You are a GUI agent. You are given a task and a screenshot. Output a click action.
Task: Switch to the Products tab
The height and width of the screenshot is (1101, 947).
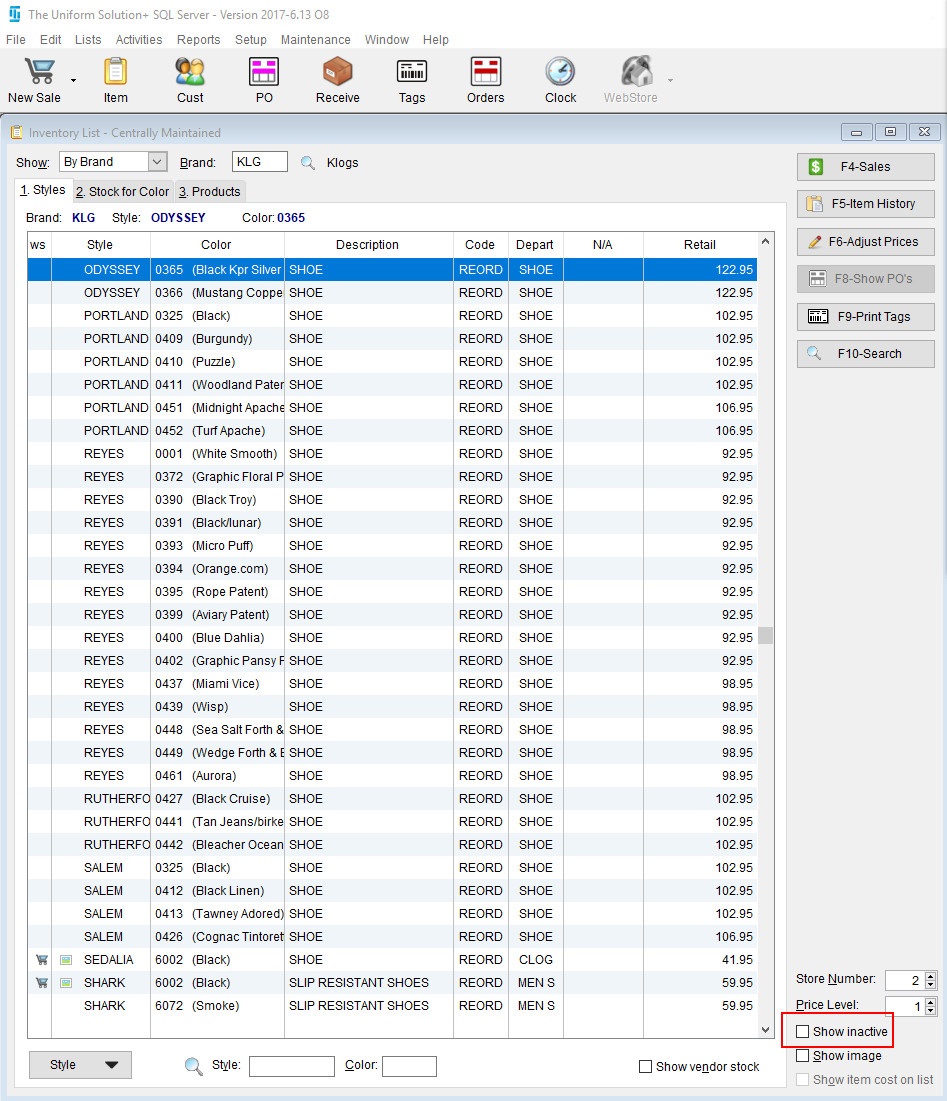(x=209, y=192)
